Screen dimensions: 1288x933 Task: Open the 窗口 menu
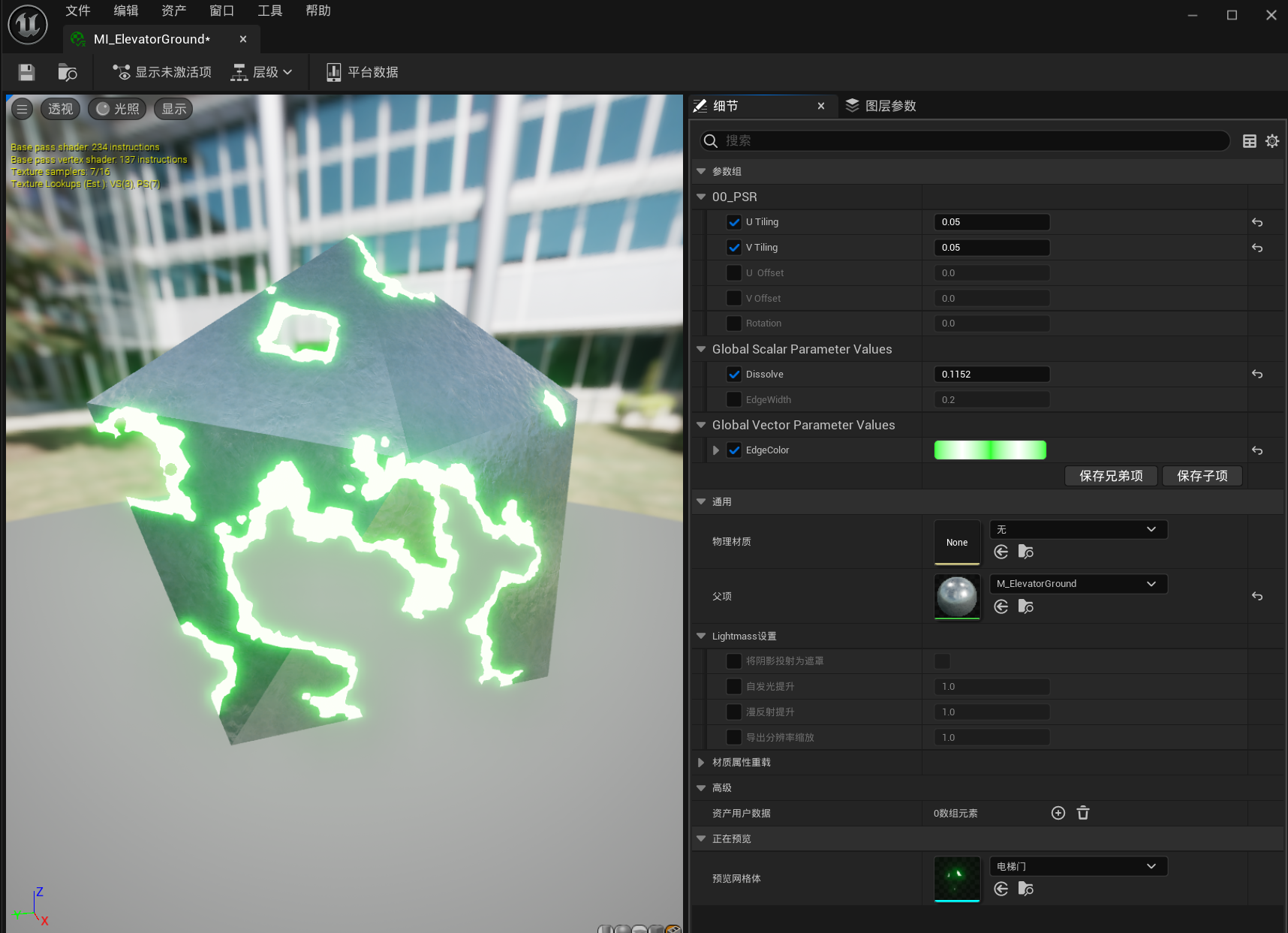pos(222,11)
